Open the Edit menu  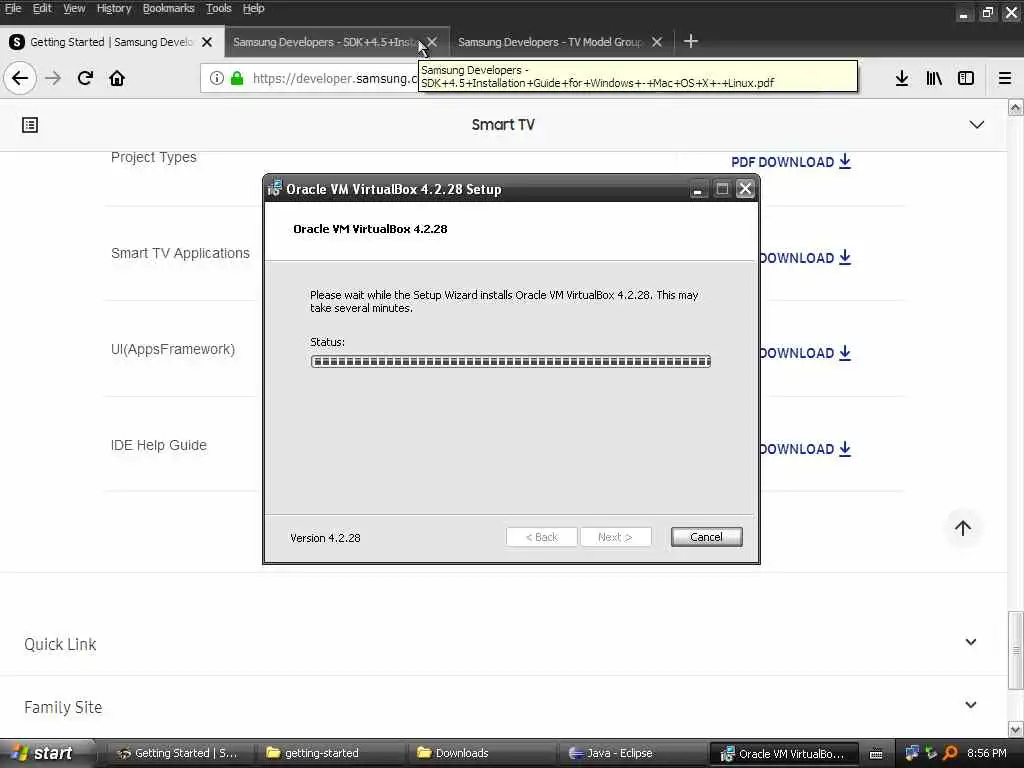[42, 8]
